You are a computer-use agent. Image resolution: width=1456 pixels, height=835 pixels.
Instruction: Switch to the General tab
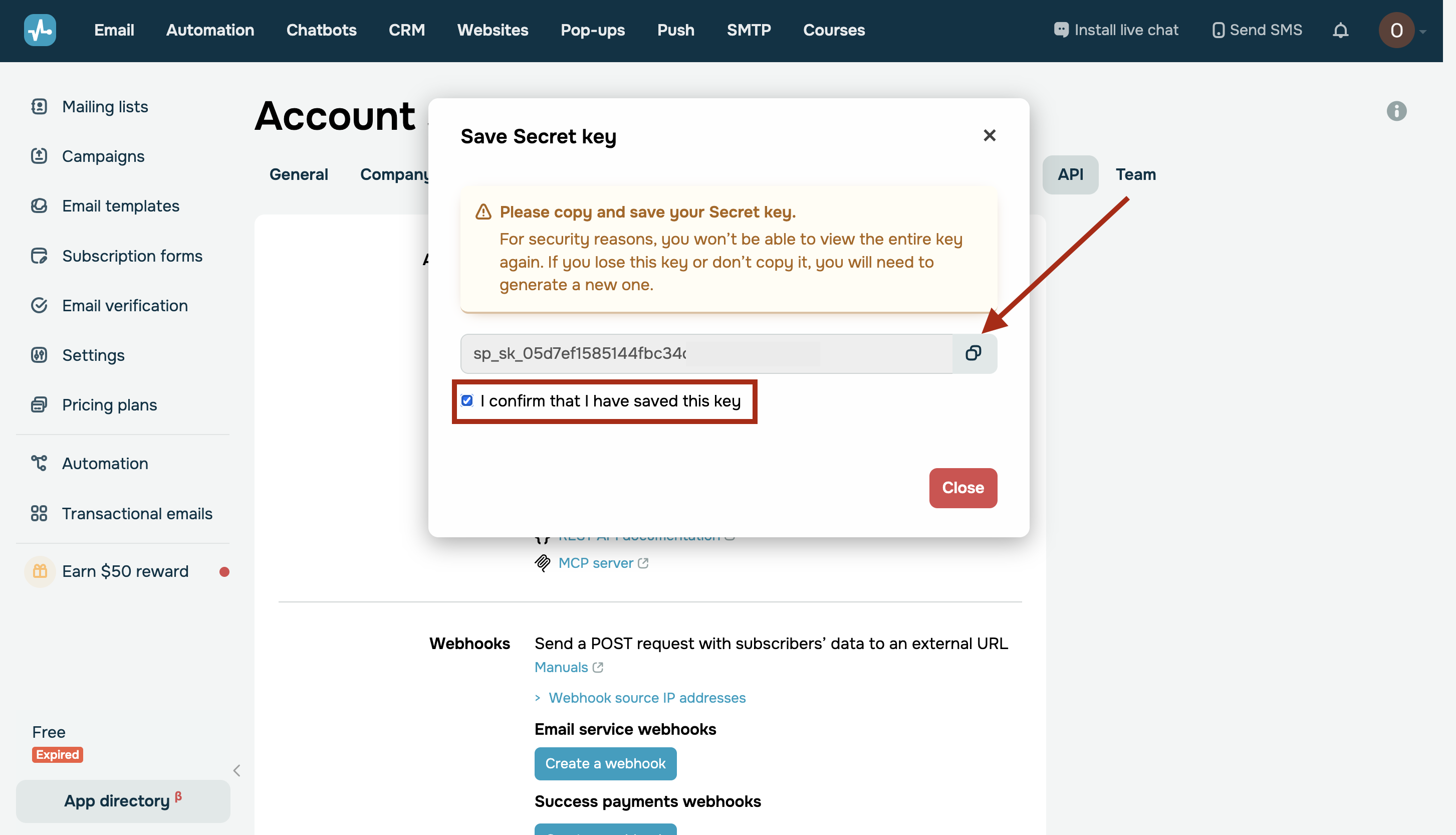tap(299, 174)
